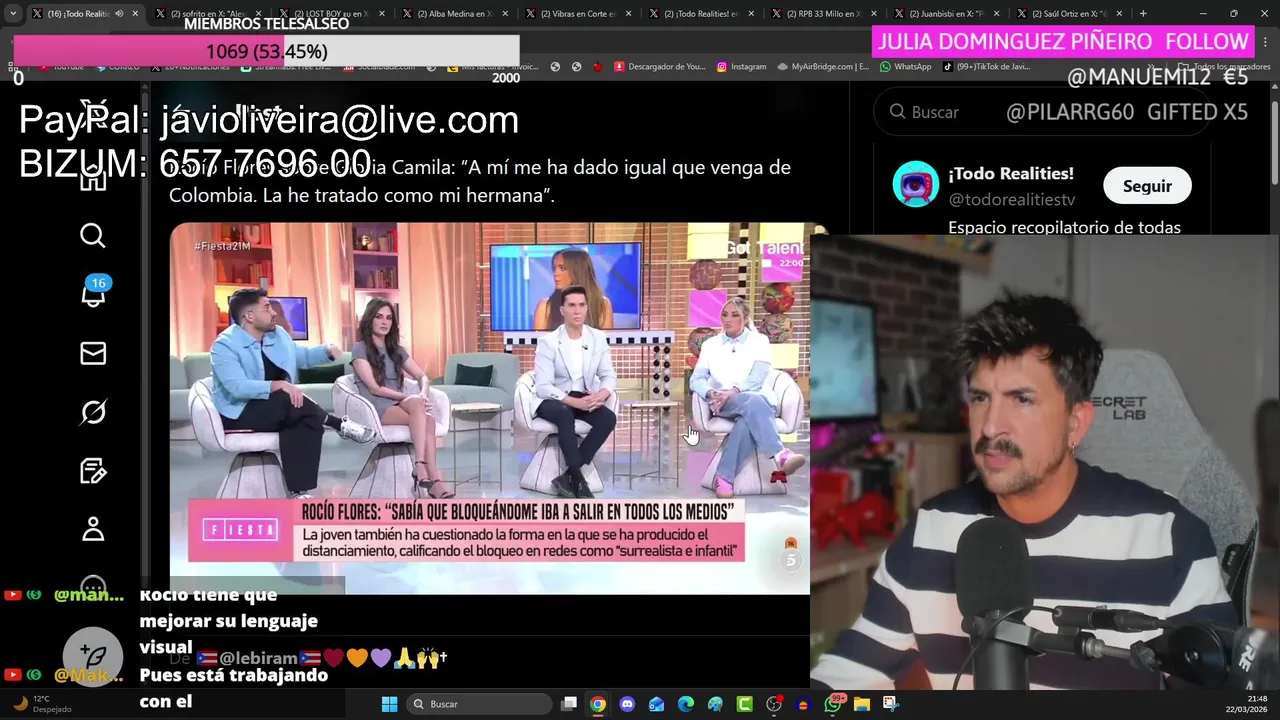Open Snipping Tool in the taskbar
The width and height of the screenshot is (1280, 720).
[x=891, y=704]
